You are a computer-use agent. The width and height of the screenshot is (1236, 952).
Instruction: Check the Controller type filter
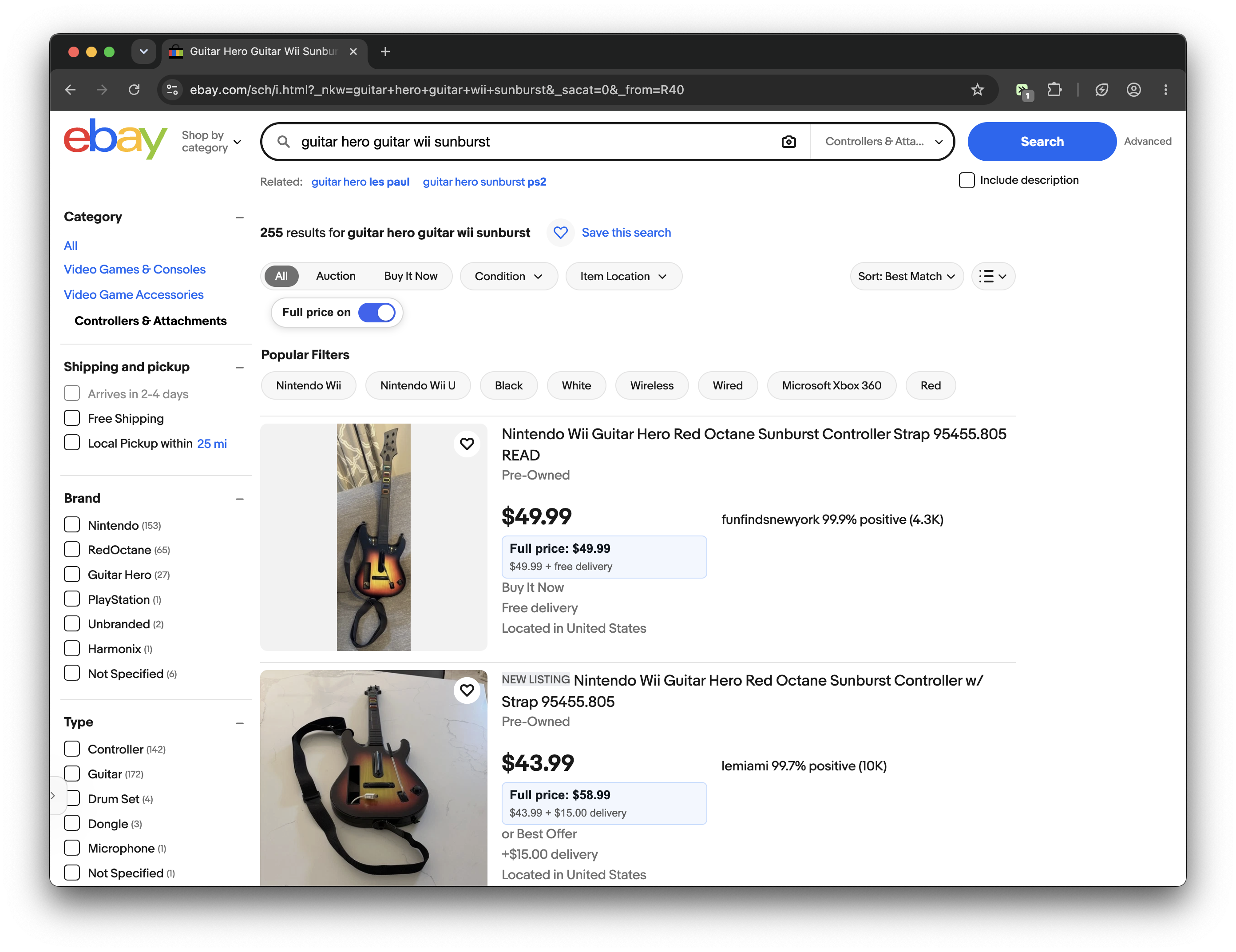[72, 749]
